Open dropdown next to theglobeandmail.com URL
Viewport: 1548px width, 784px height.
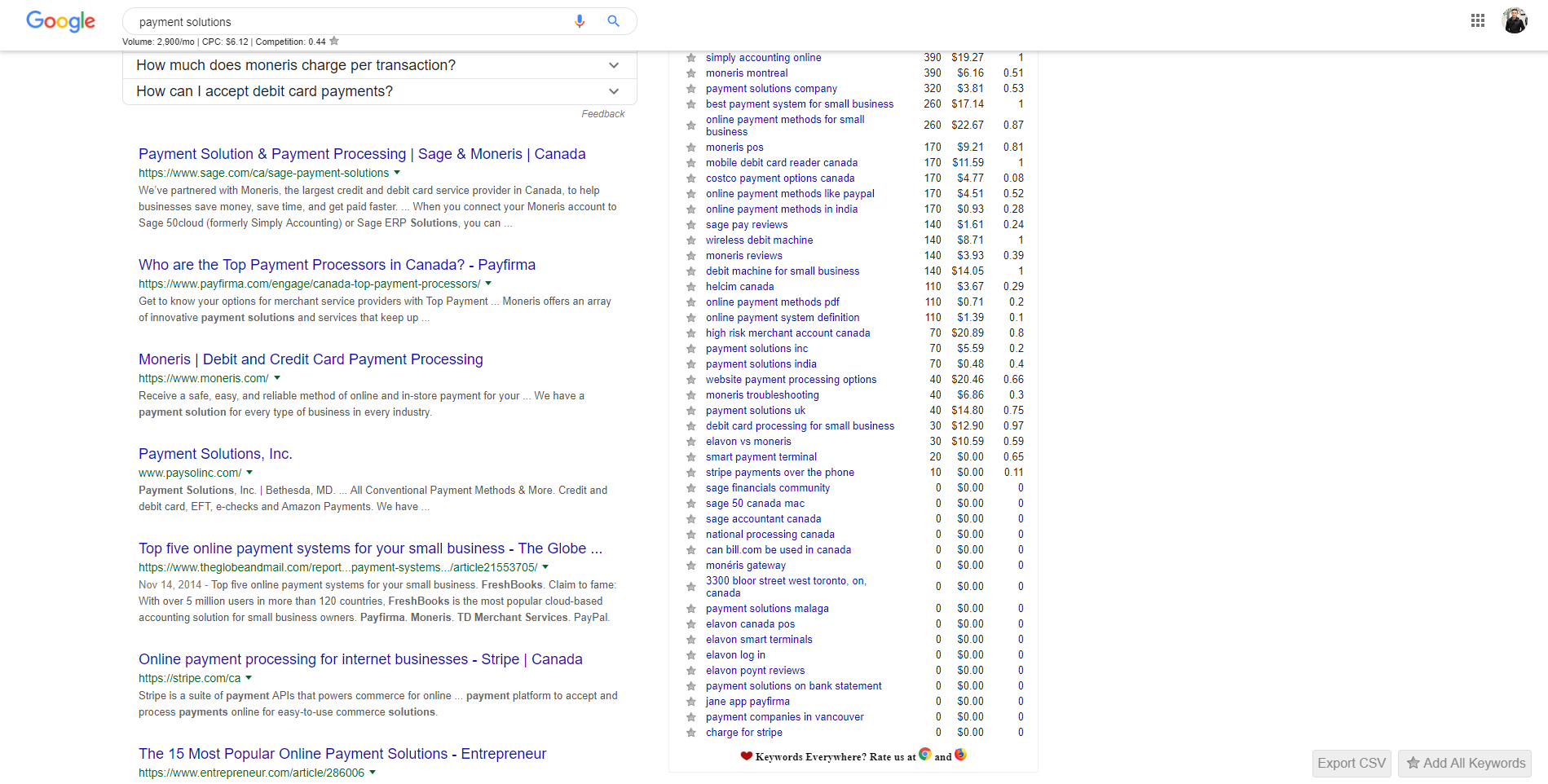tap(545, 567)
